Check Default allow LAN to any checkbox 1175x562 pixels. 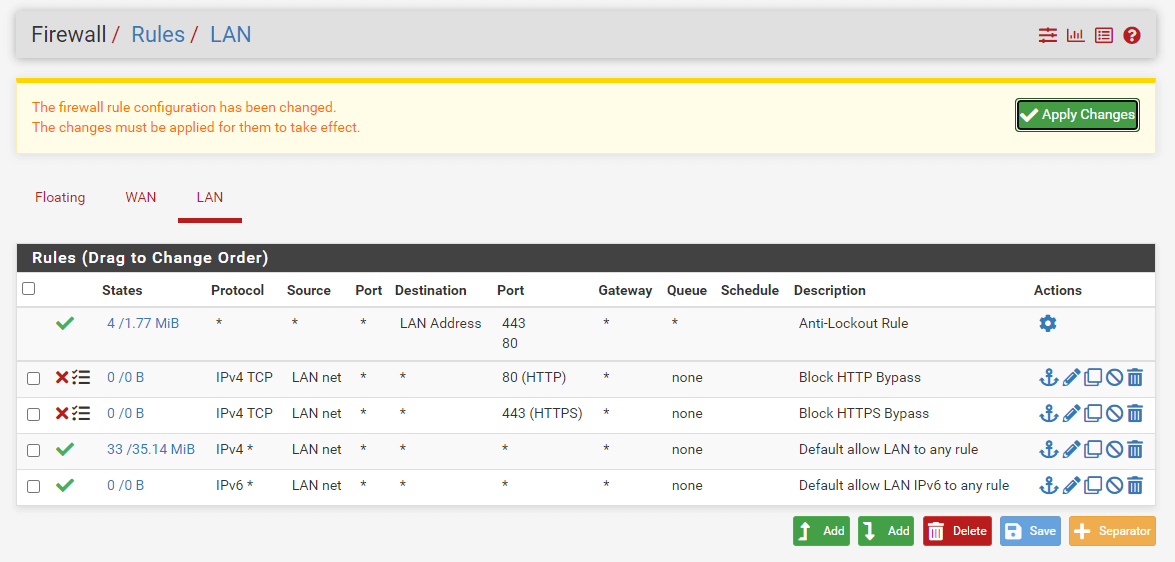pos(34,450)
